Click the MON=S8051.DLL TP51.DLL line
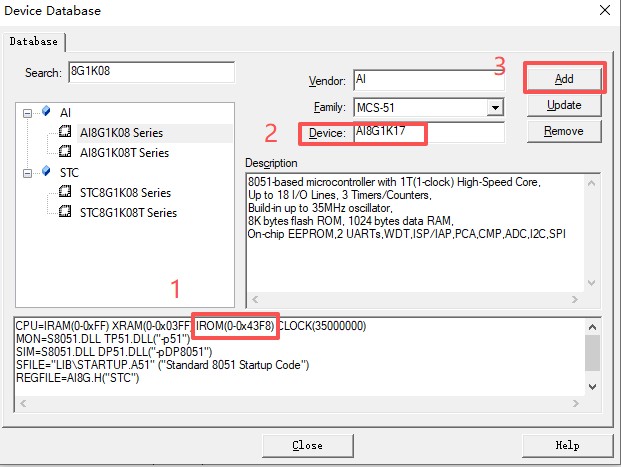Image resolution: width=621 pixels, height=467 pixels. coord(103,339)
